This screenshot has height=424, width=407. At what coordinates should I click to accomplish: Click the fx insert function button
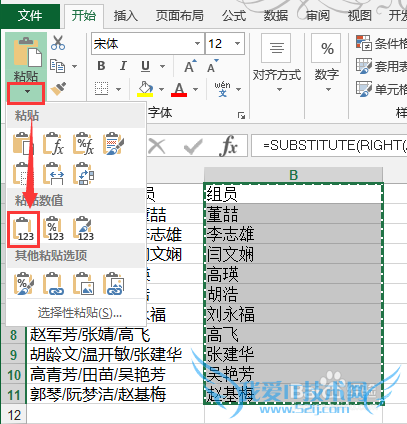pos(229,146)
